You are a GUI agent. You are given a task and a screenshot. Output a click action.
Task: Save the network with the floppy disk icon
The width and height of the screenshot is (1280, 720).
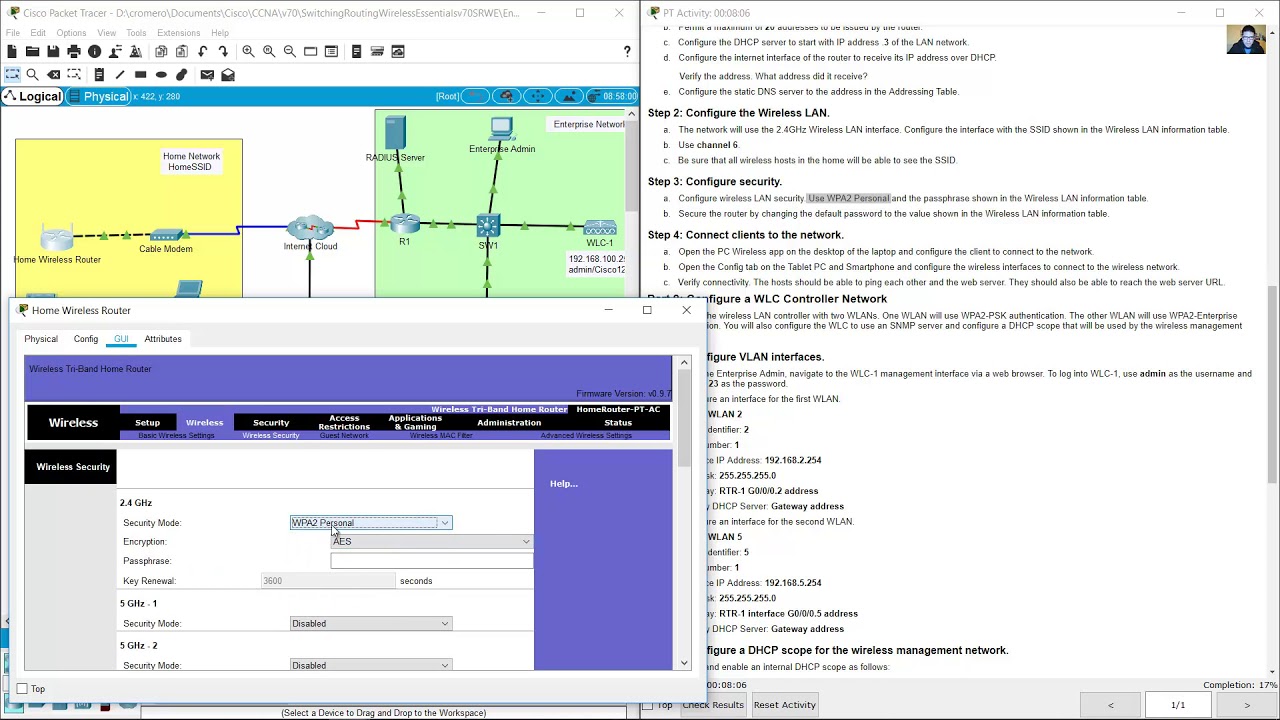coord(54,51)
